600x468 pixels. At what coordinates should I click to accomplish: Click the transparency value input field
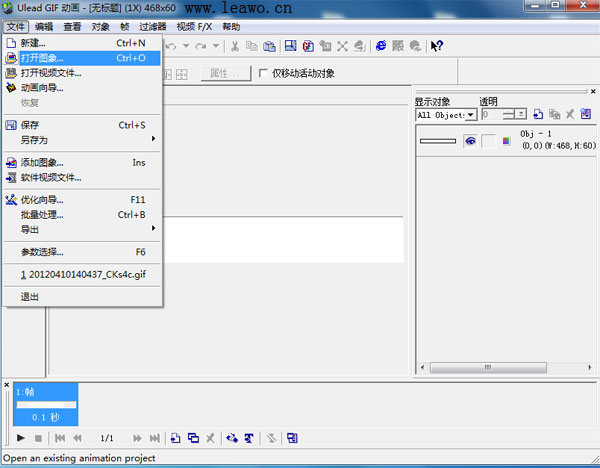[492, 114]
